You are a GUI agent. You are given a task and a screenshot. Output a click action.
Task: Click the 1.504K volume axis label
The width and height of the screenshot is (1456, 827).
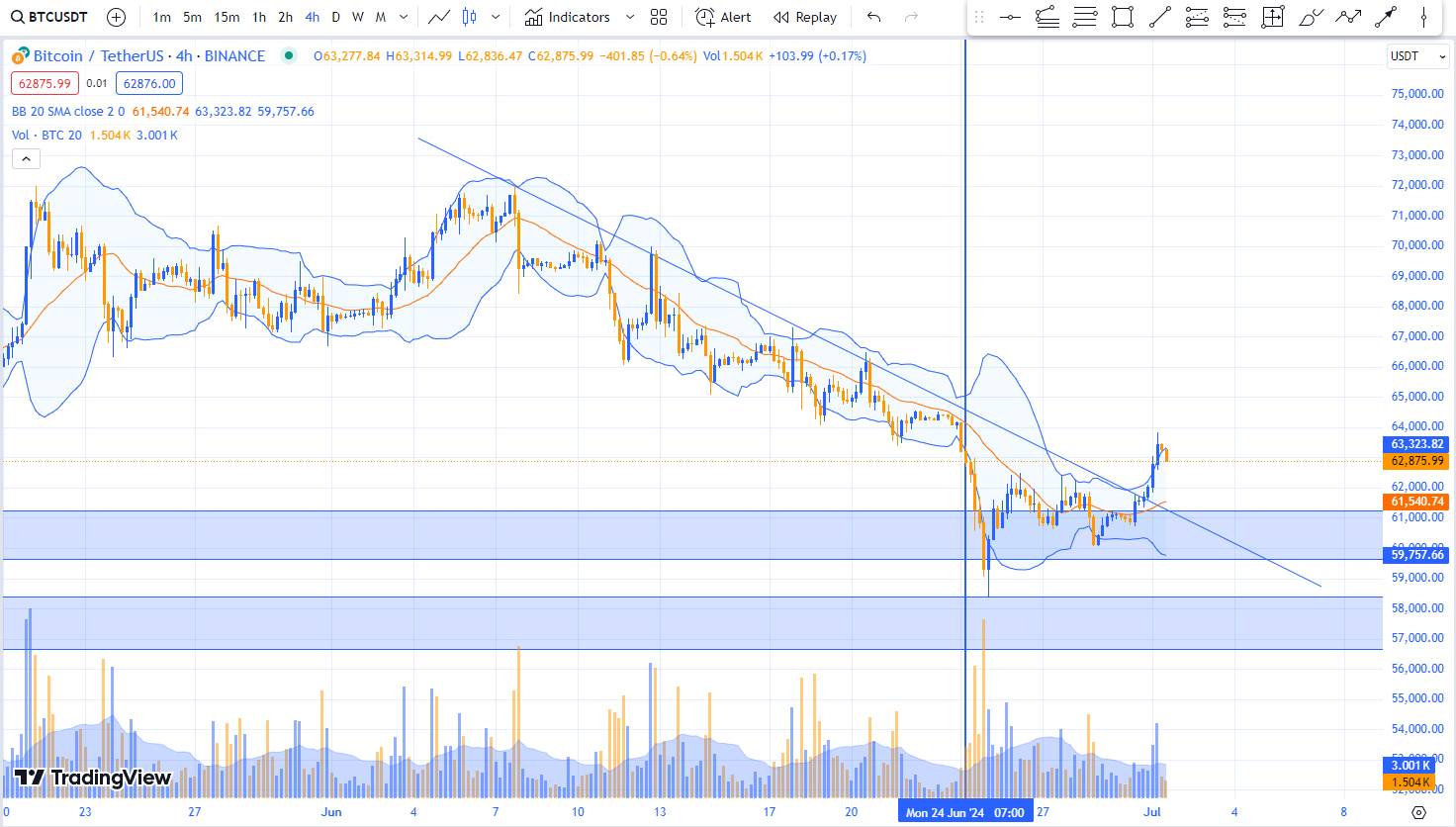coord(1410,782)
